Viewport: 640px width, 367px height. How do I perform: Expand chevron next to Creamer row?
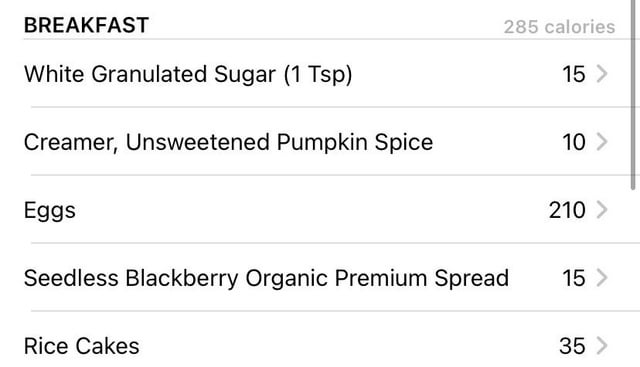point(602,142)
